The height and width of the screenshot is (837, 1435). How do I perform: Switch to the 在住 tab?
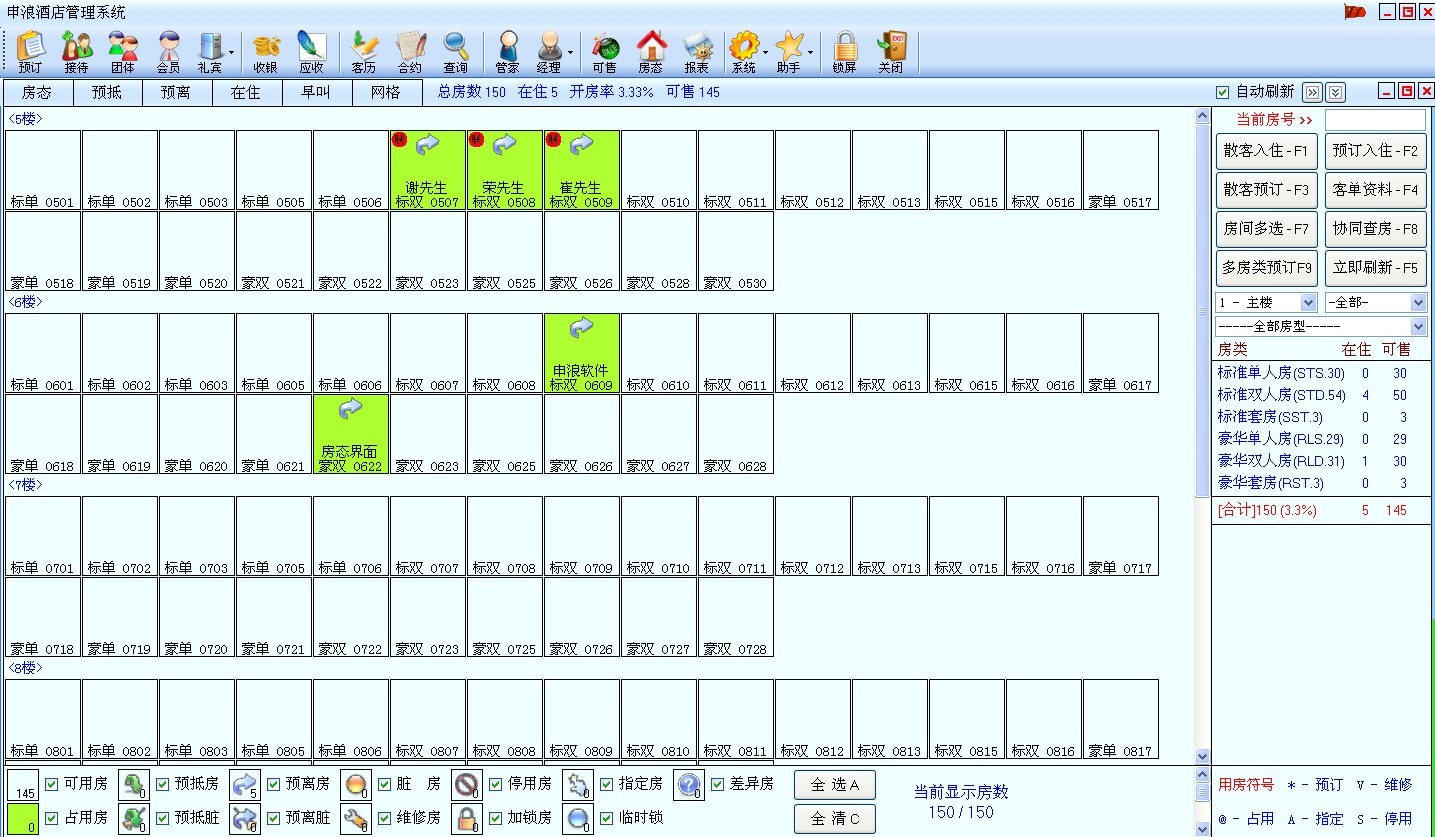coord(245,92)
